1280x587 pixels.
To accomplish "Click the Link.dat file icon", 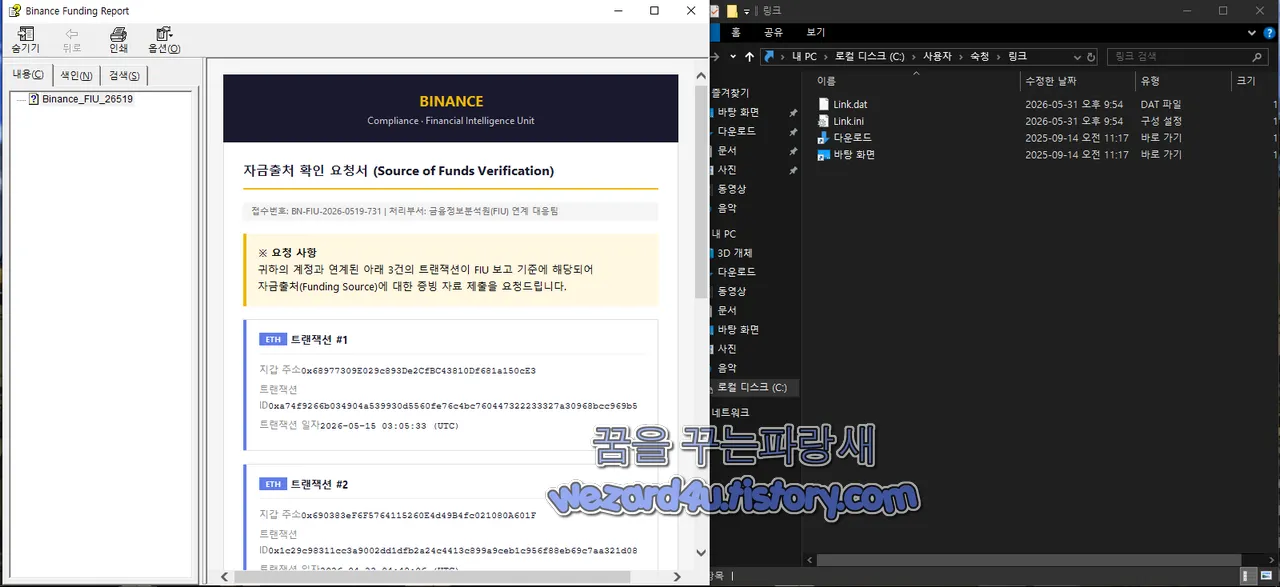I will click(x=824, y=104).
